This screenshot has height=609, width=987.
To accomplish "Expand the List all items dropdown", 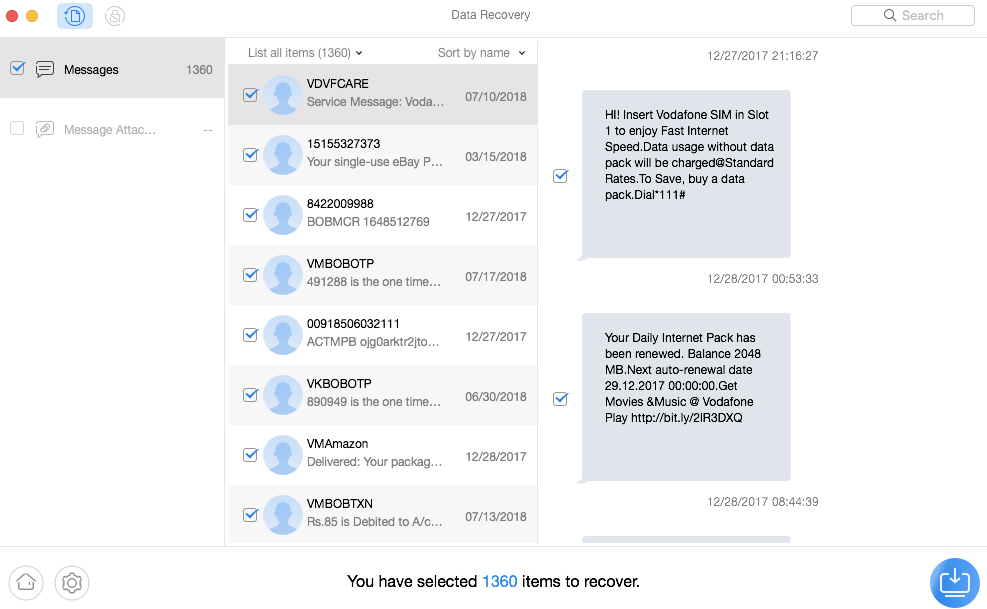I will (305, 53).
